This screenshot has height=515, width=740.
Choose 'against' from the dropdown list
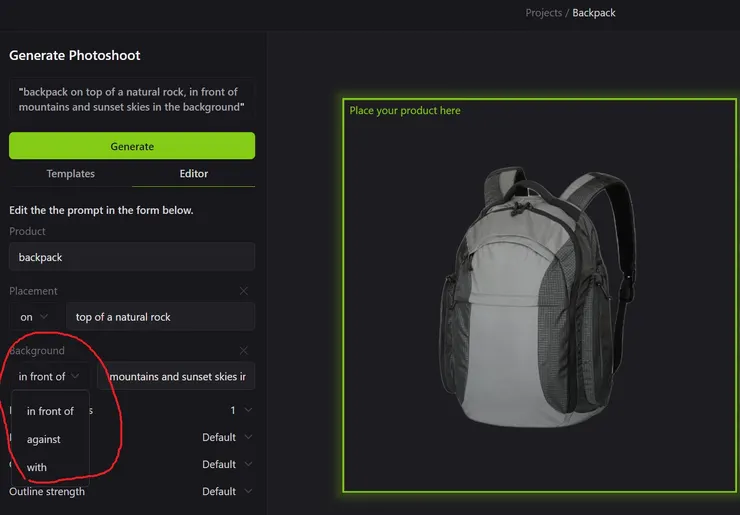44,439
